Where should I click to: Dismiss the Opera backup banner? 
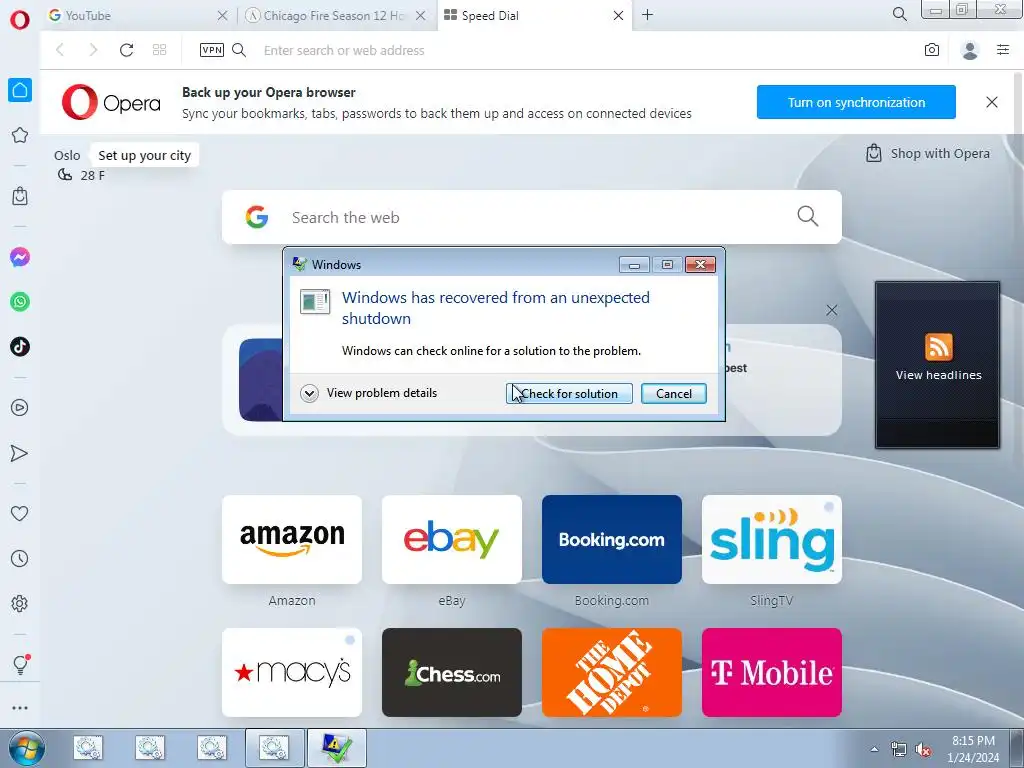point(991,103)
